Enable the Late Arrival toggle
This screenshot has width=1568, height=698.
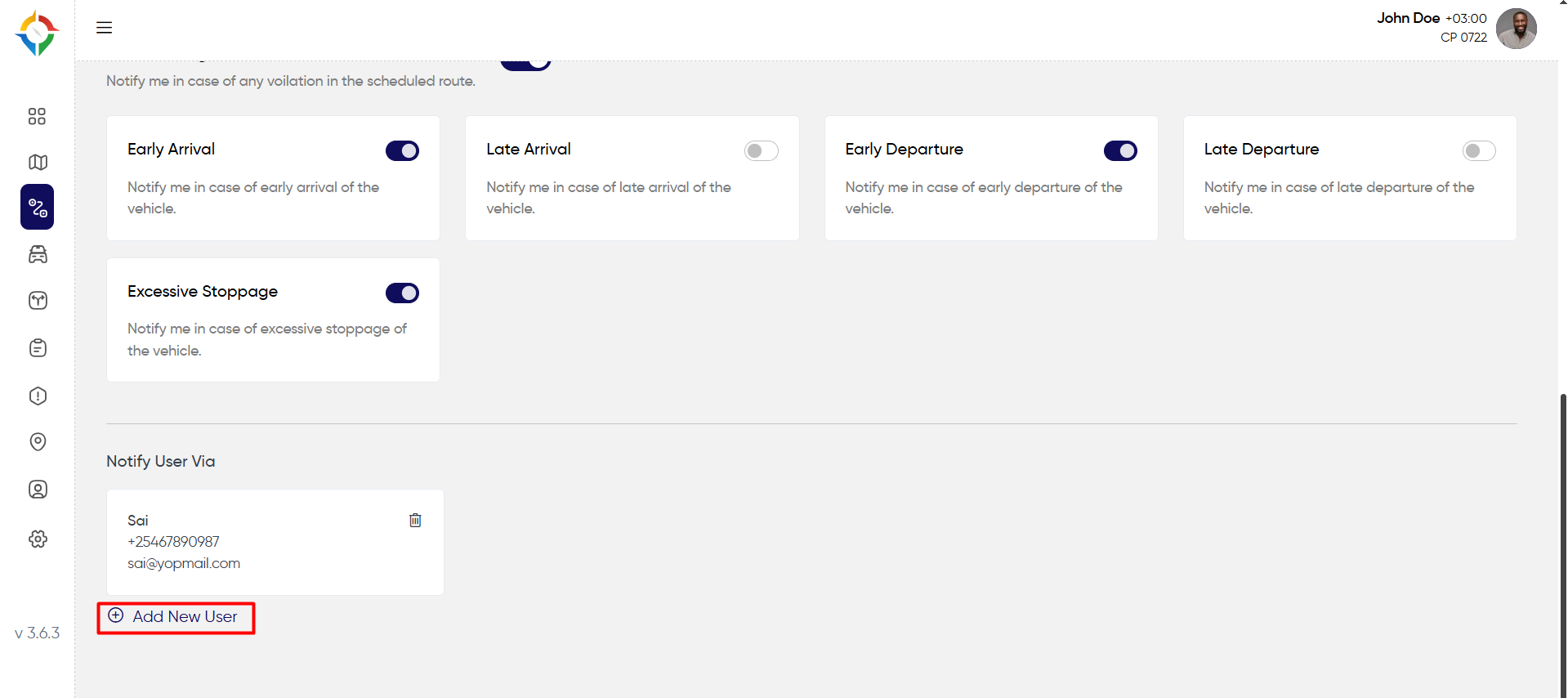pyautogui.click(x=761, y=150)
